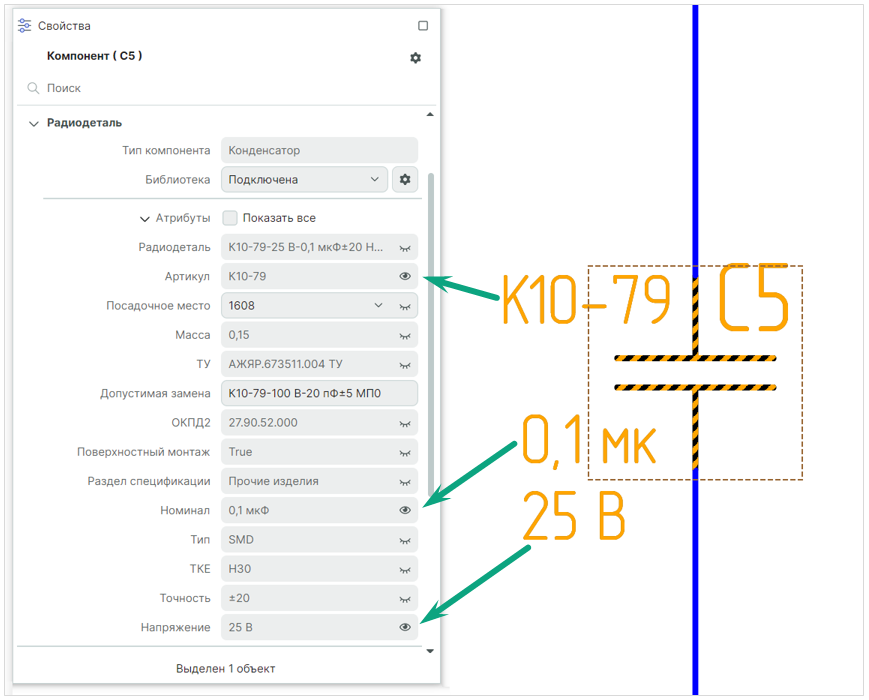Viewport: 869px width, 700px height.
Task: Show the Посадочное место attribute
Action: (405, 306)
